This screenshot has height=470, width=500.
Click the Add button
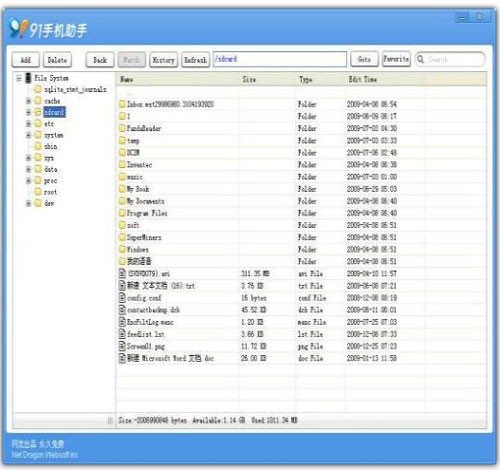pos(26,60)
